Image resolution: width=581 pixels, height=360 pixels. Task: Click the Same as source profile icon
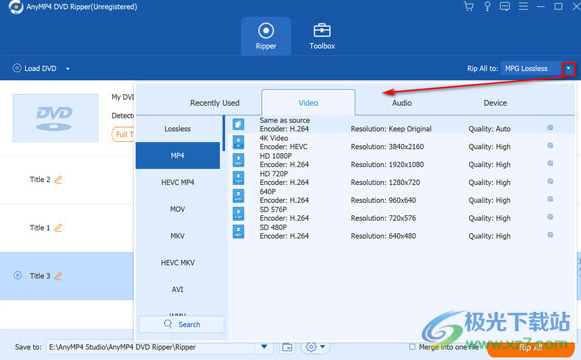point(238,124)
